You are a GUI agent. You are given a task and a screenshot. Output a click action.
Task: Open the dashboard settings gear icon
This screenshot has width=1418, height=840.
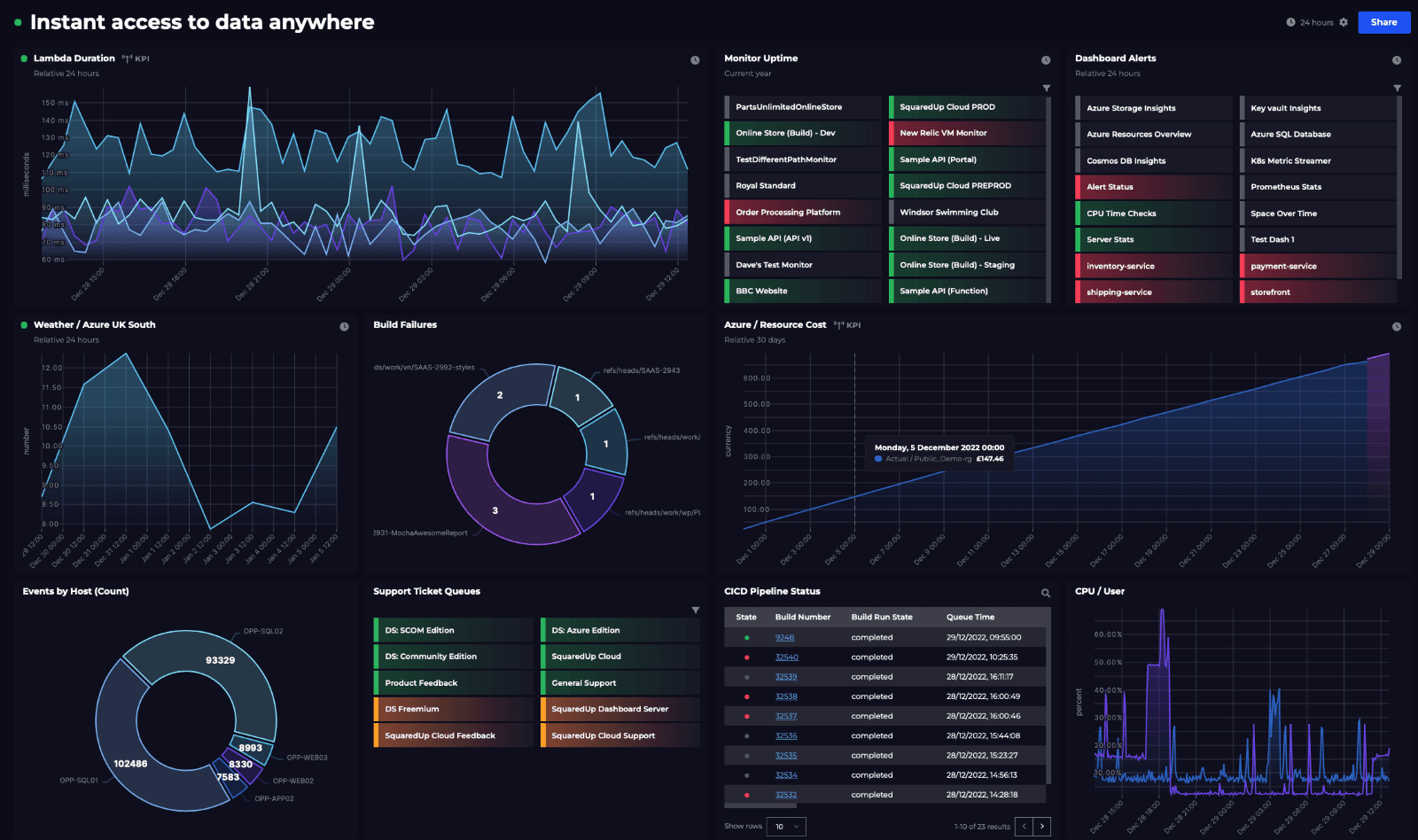click(1344, 22)
